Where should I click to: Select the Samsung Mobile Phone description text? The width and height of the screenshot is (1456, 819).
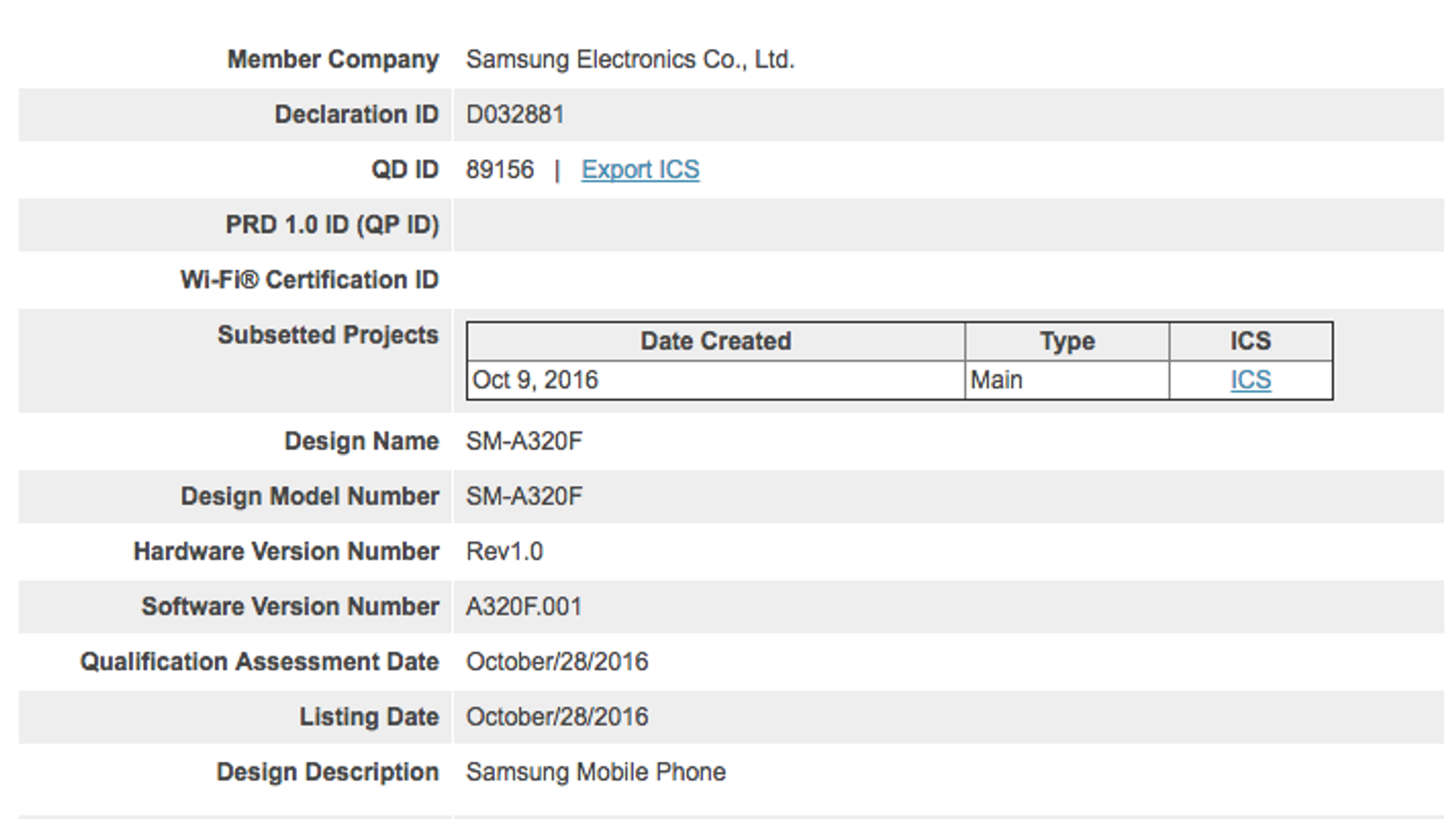click(595, 773)
